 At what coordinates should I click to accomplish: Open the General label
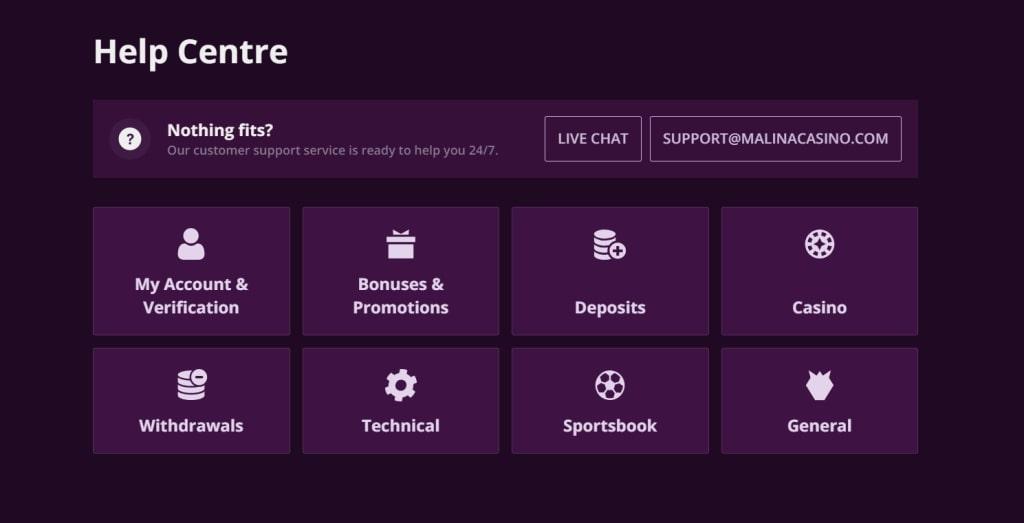[819, 426]
